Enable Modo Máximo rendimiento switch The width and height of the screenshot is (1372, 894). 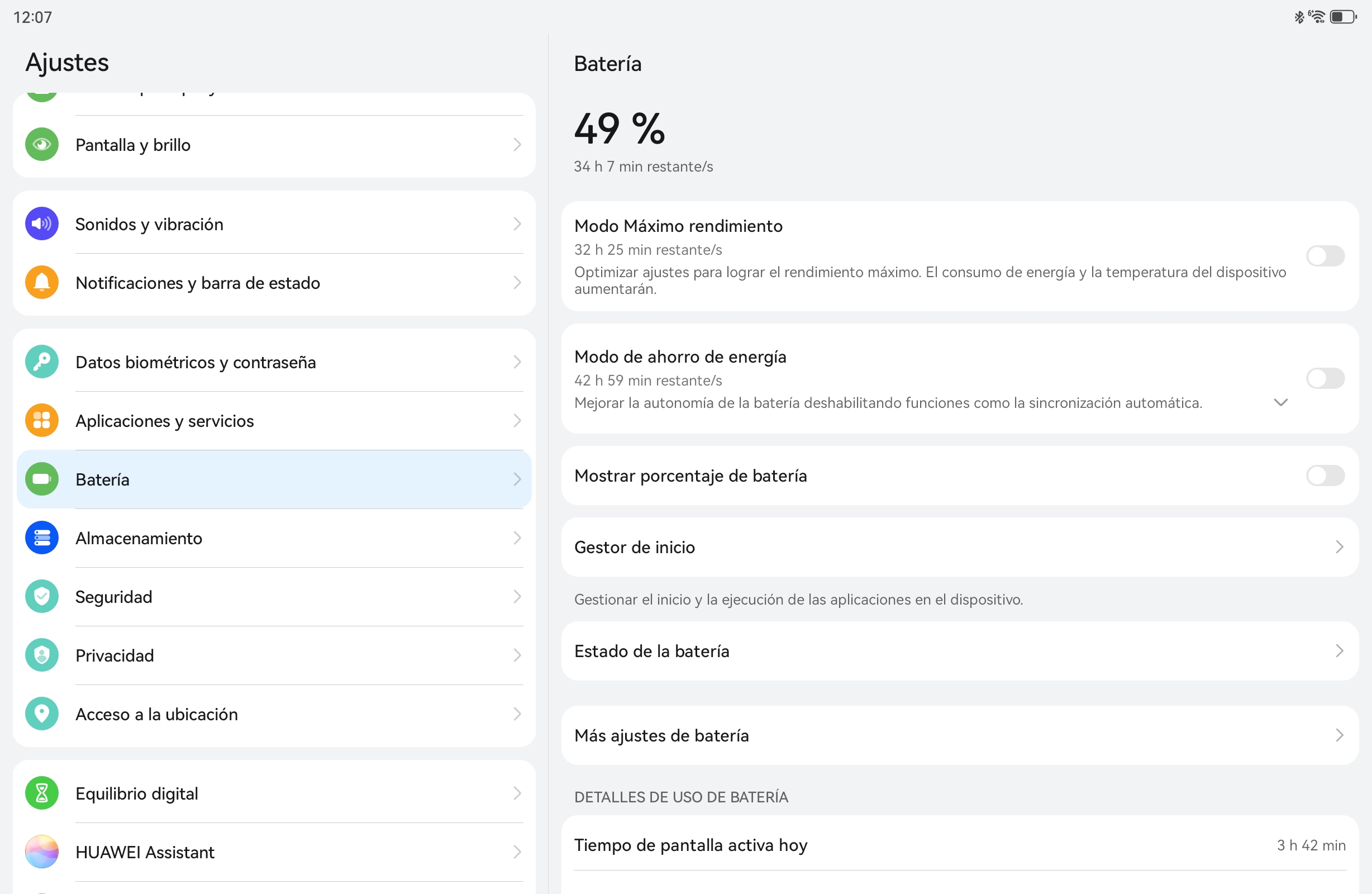point(1325,255)
